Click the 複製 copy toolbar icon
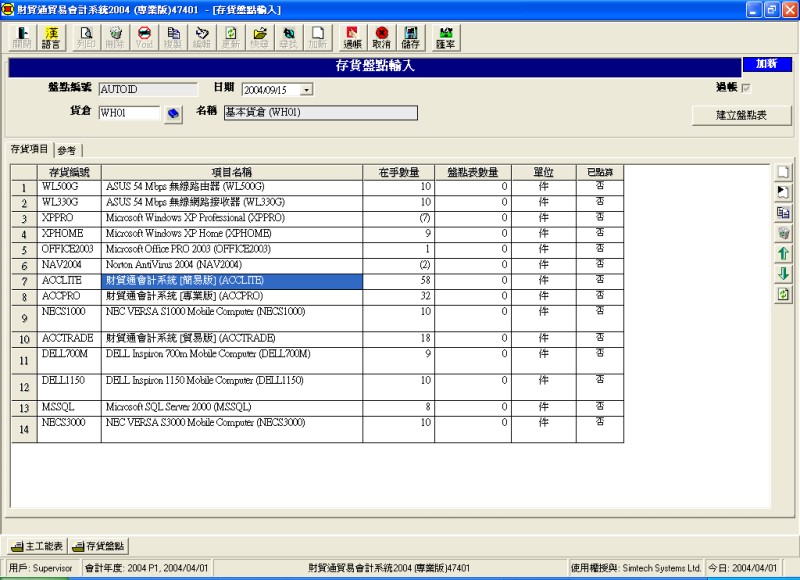800x580 pixels. 173,38
